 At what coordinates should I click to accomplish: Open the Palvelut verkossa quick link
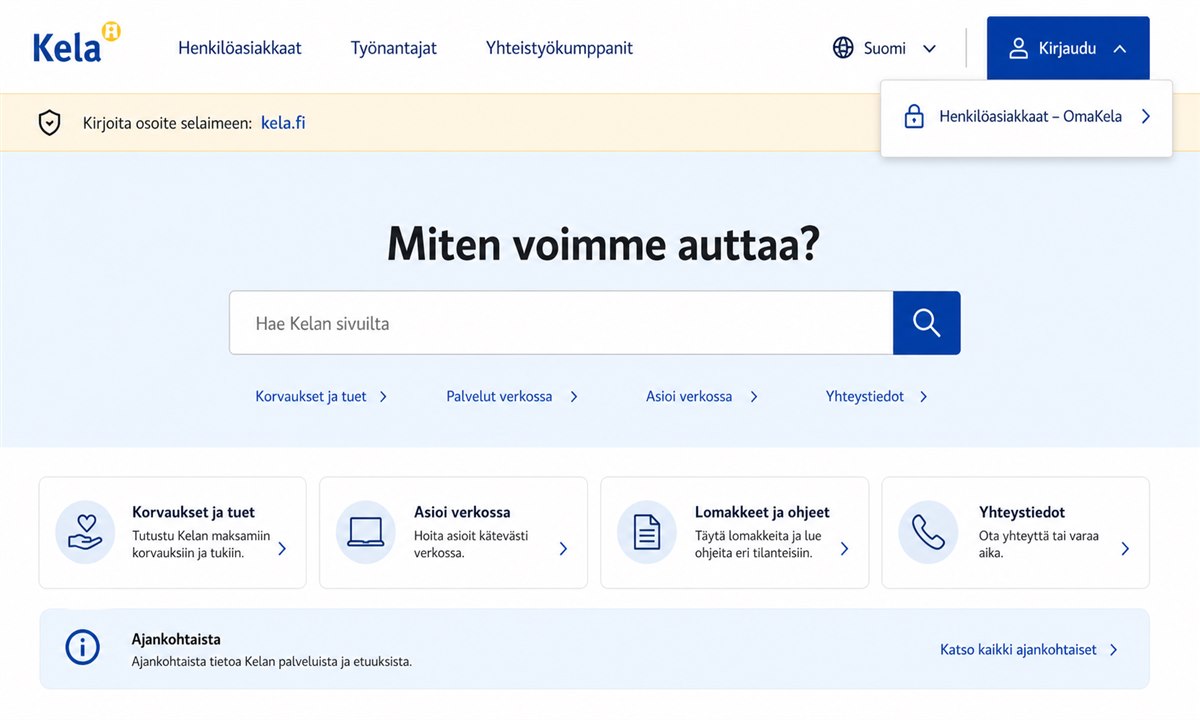click(513, 397)
